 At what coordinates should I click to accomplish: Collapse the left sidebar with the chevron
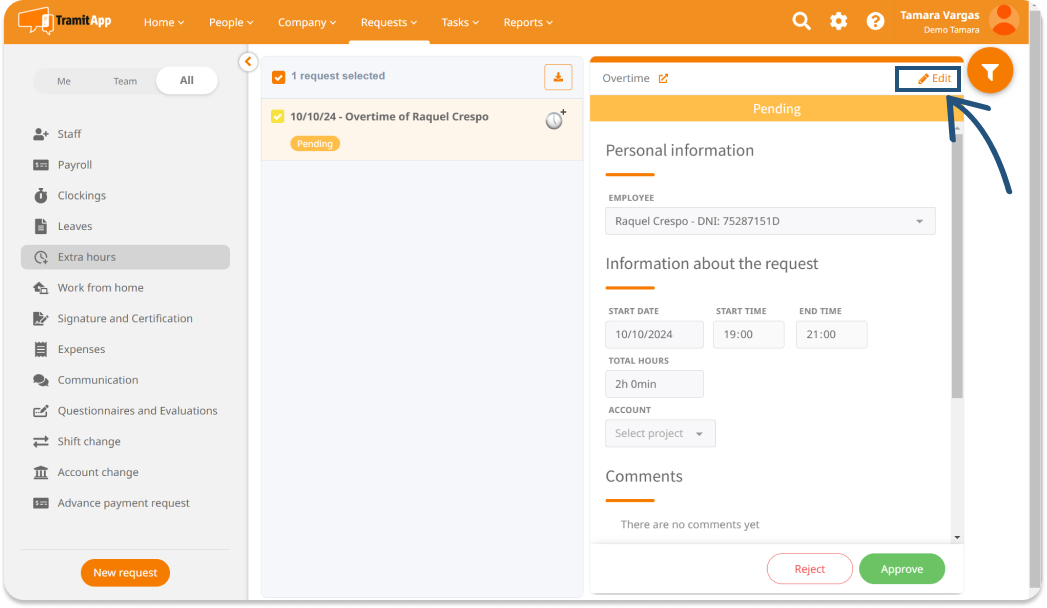[248, 62]
